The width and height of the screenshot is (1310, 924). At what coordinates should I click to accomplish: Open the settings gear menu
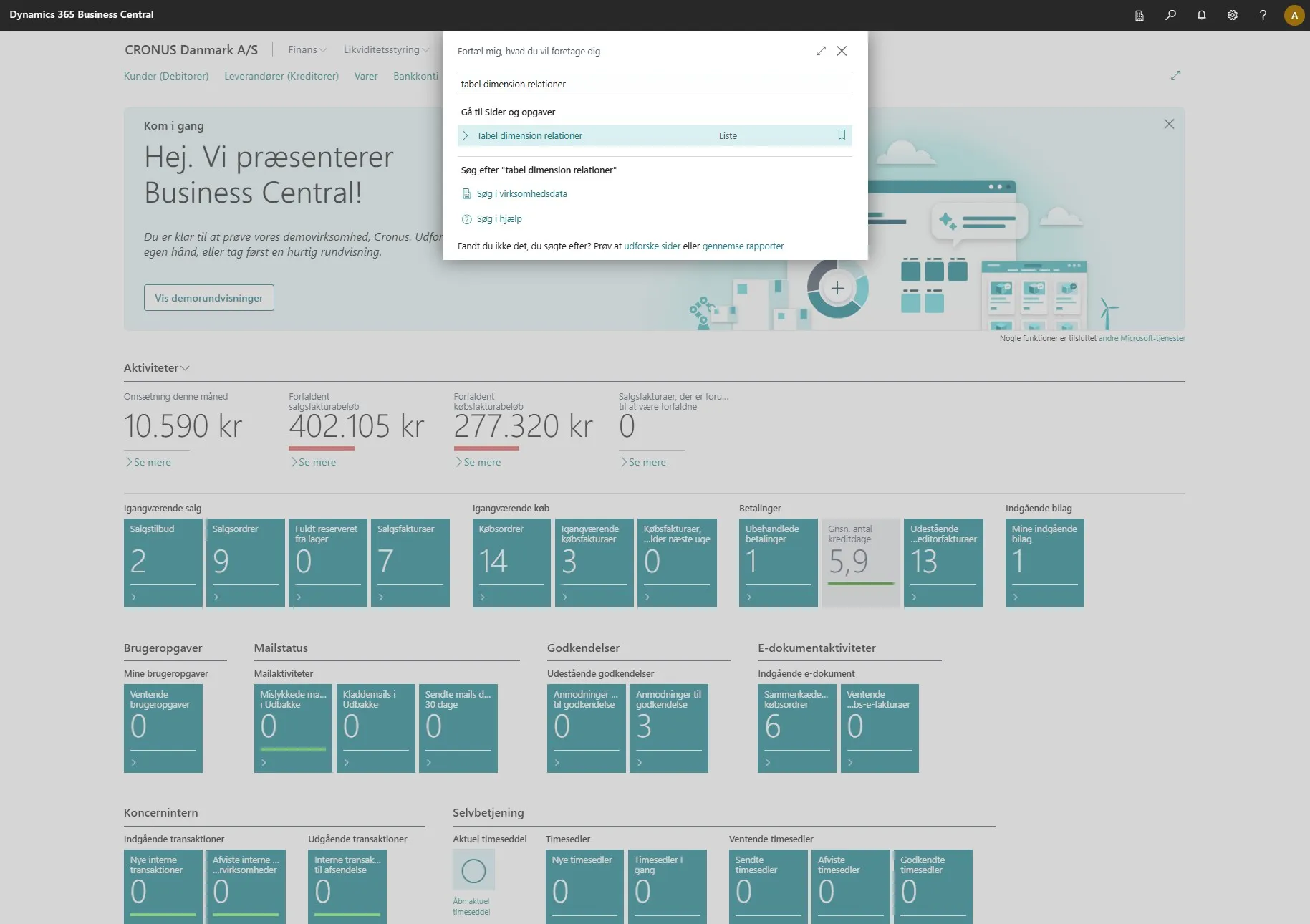1232,15
